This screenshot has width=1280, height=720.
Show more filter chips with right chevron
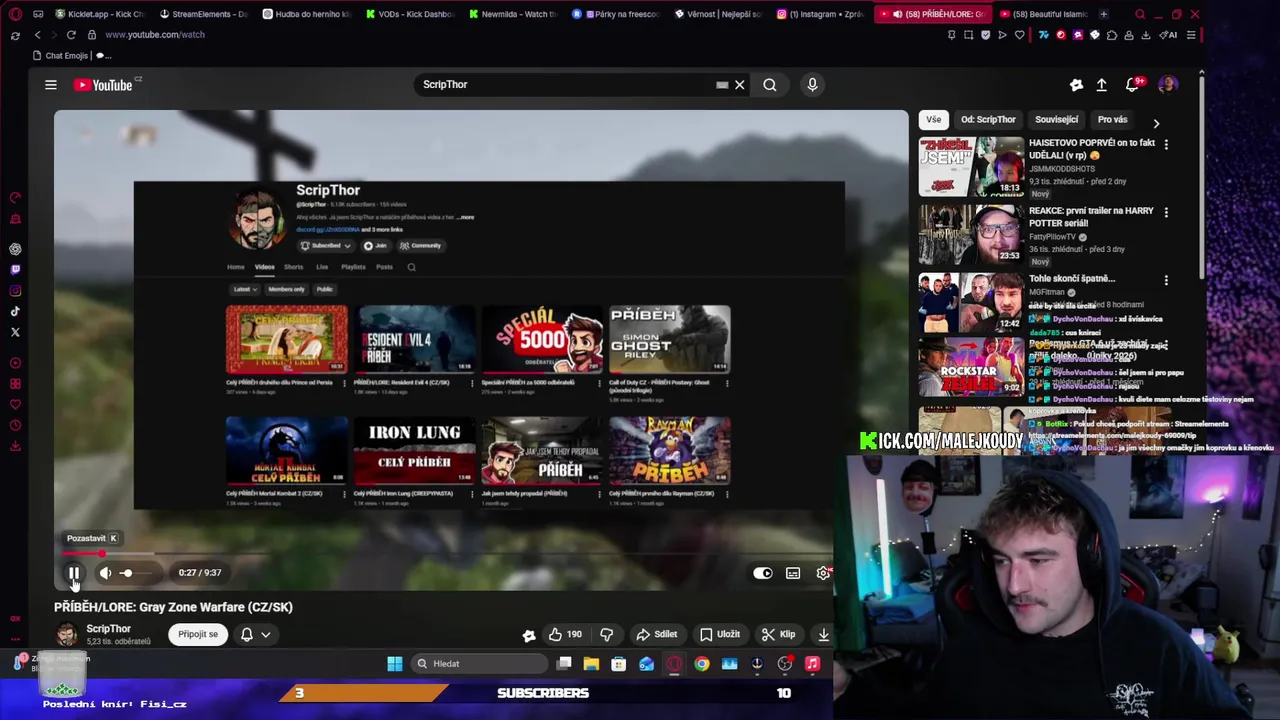(1156, 123)
